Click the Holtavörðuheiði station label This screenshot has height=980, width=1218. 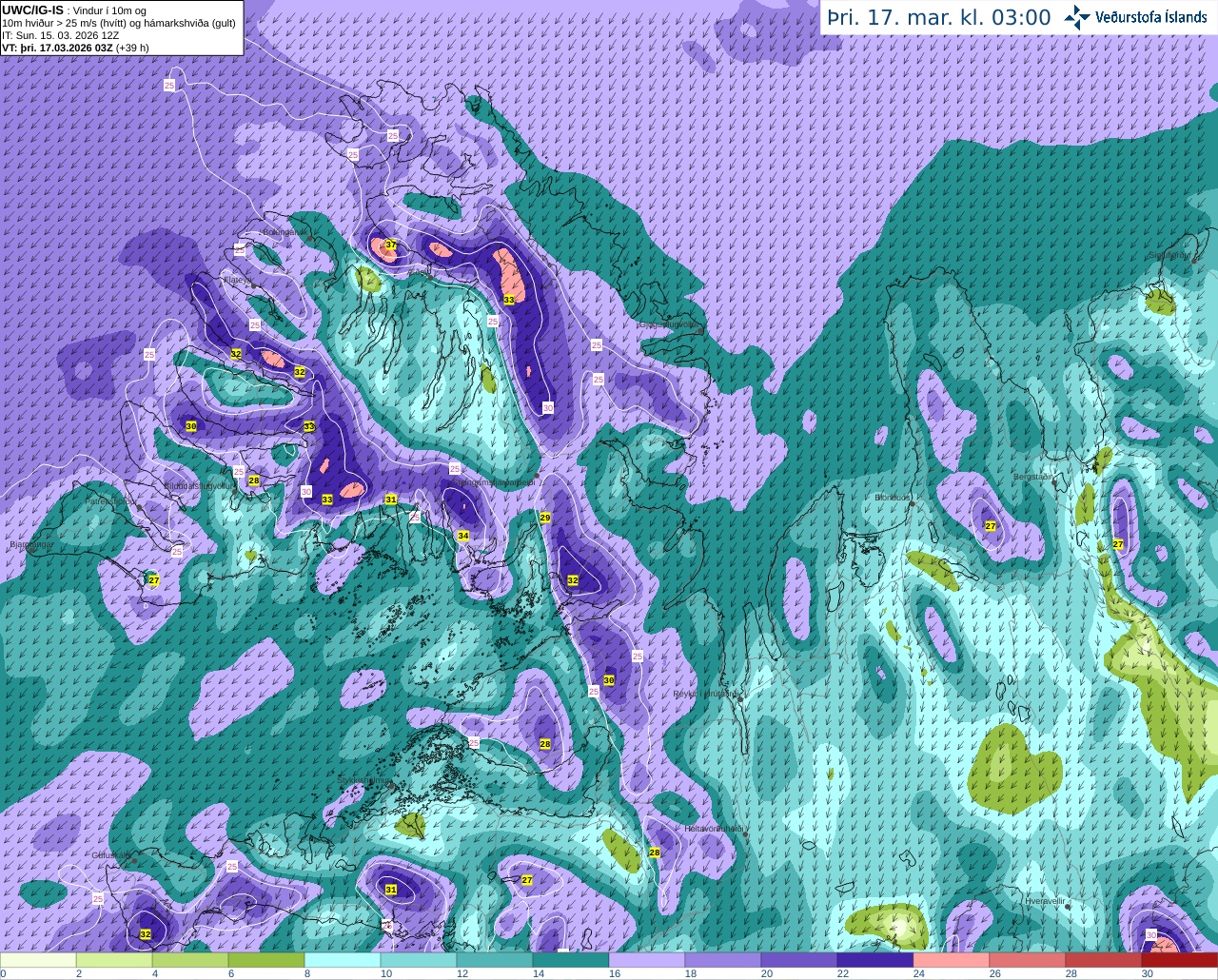pyautogui.click(x=714, y=829)
